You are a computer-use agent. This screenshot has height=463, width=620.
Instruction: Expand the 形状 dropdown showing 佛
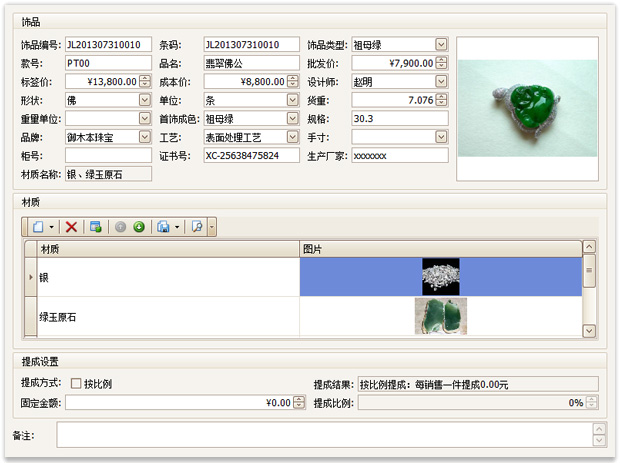point(145,100)
